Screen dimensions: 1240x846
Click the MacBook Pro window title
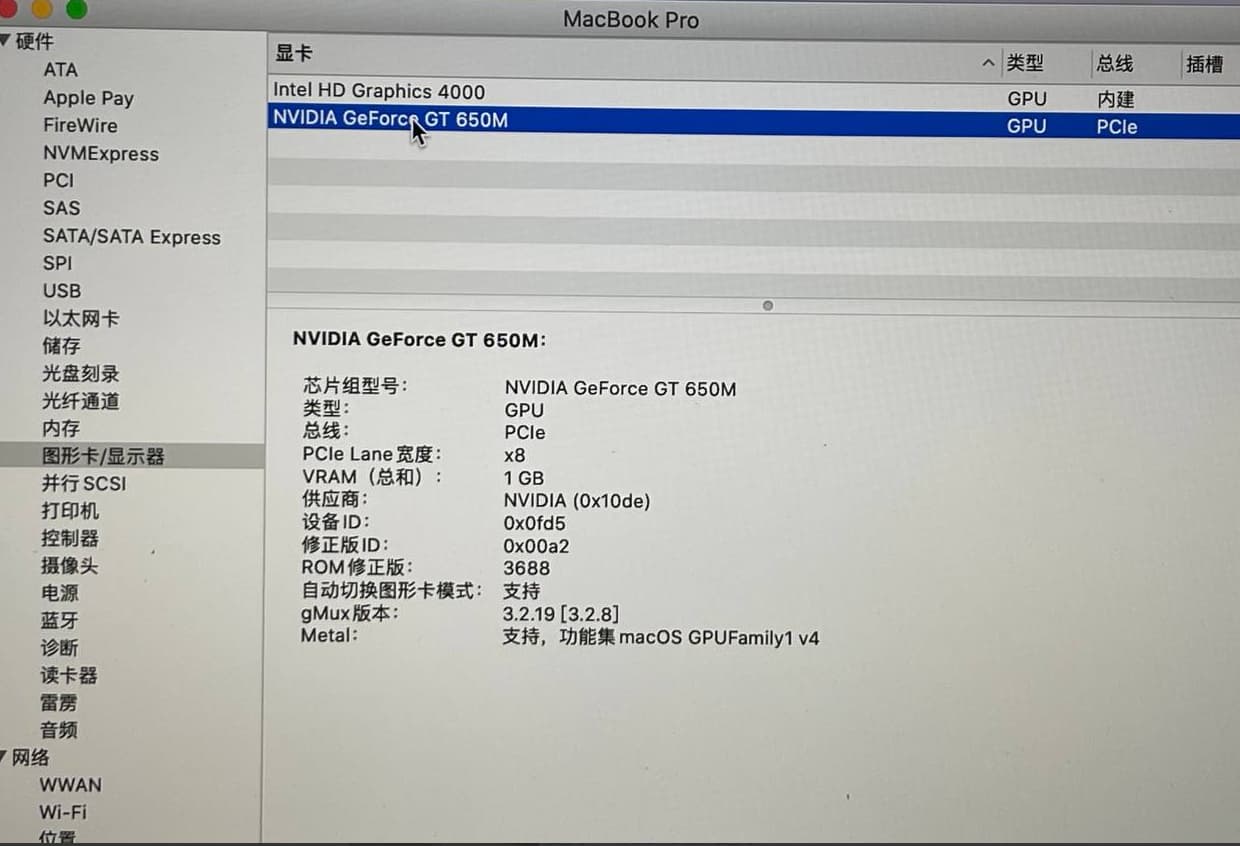631,19
